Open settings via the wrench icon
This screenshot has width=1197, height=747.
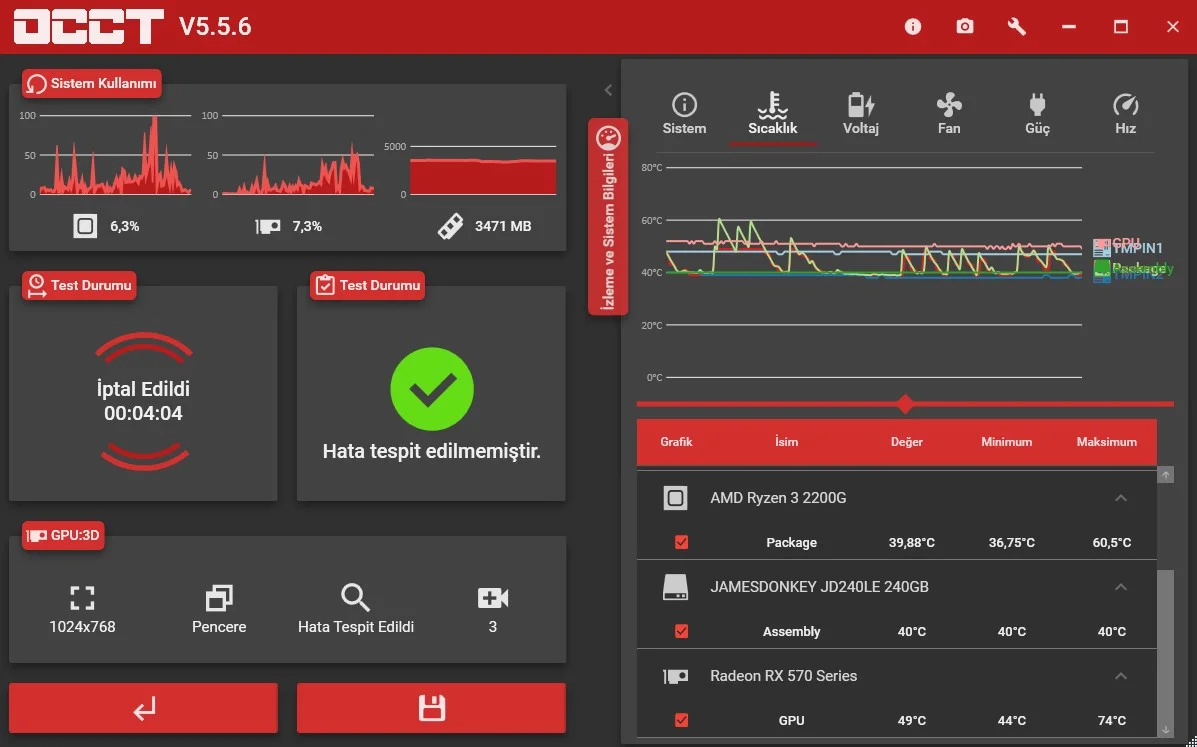(1016, 27)
